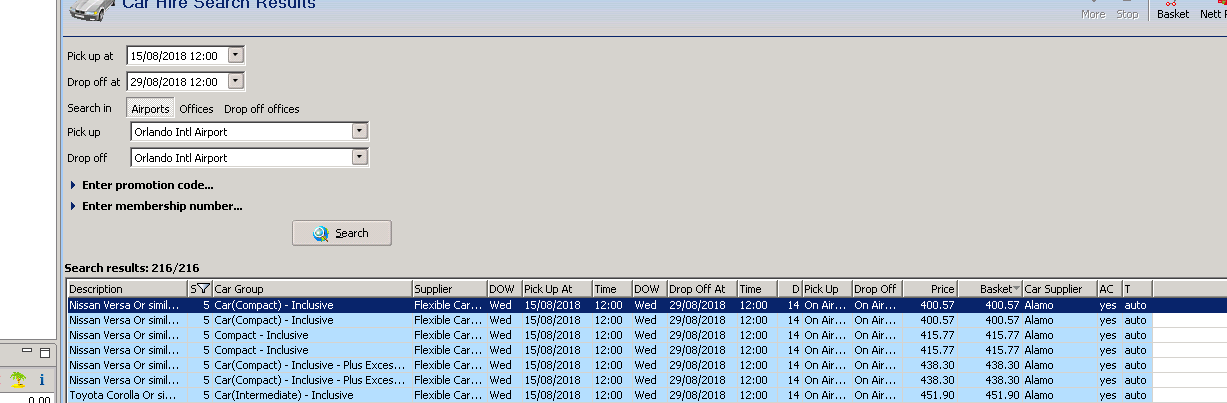Expand Enter membership number section
The image size is (1227, 403).
click(x=161, y=206)
